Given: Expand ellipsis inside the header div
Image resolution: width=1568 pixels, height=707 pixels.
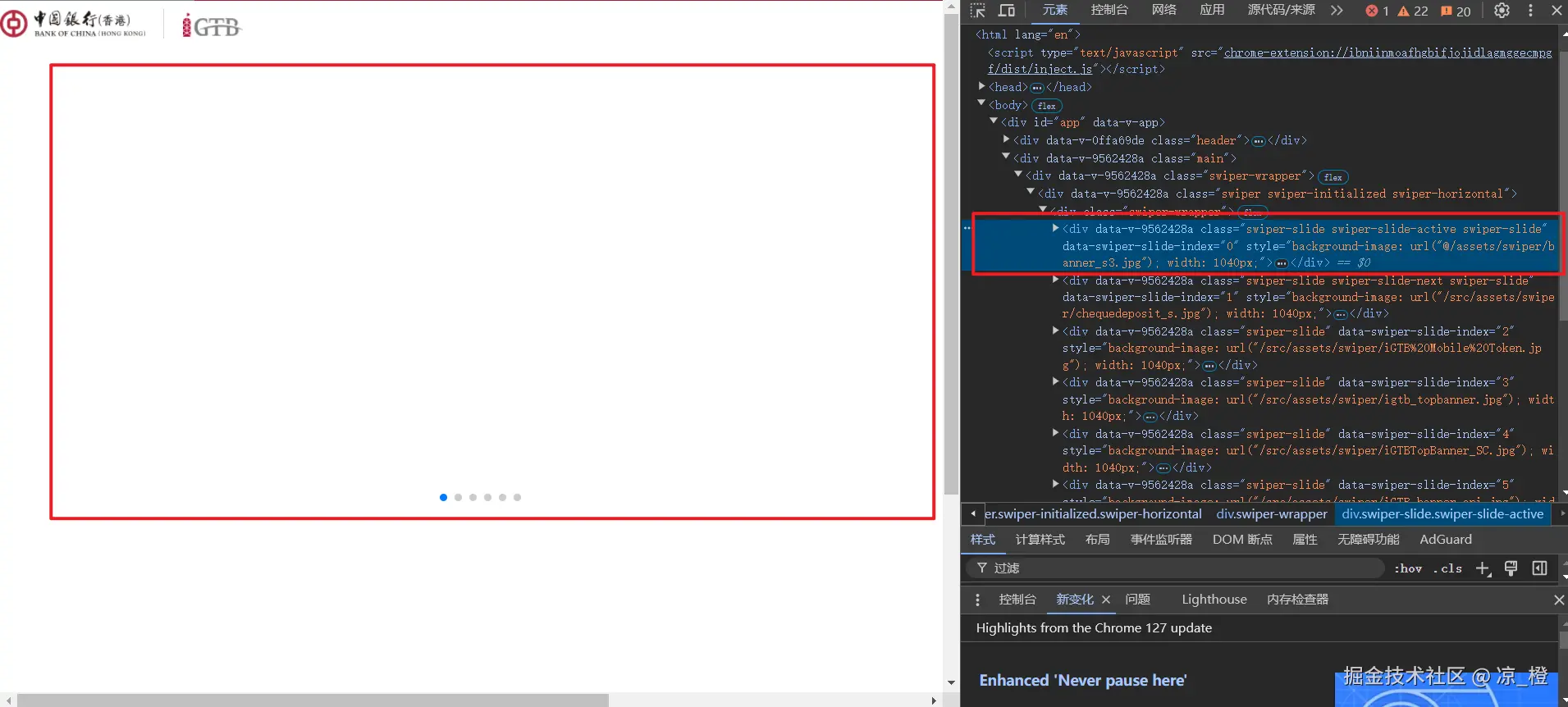Looking at the screenshot, I should pos(1259,141).
